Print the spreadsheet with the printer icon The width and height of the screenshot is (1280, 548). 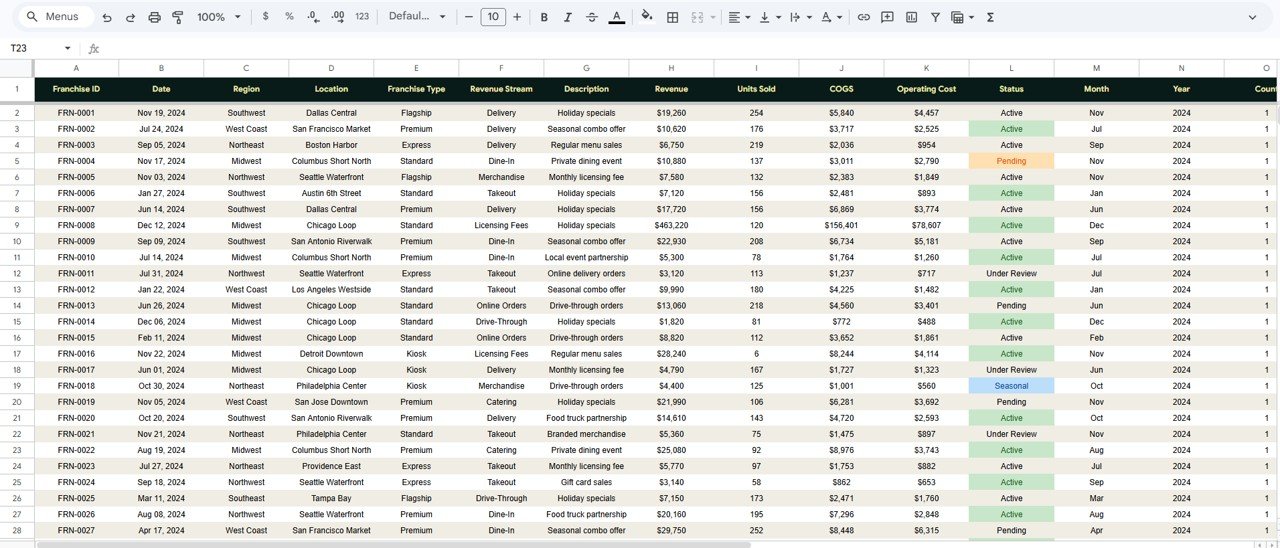154,17
